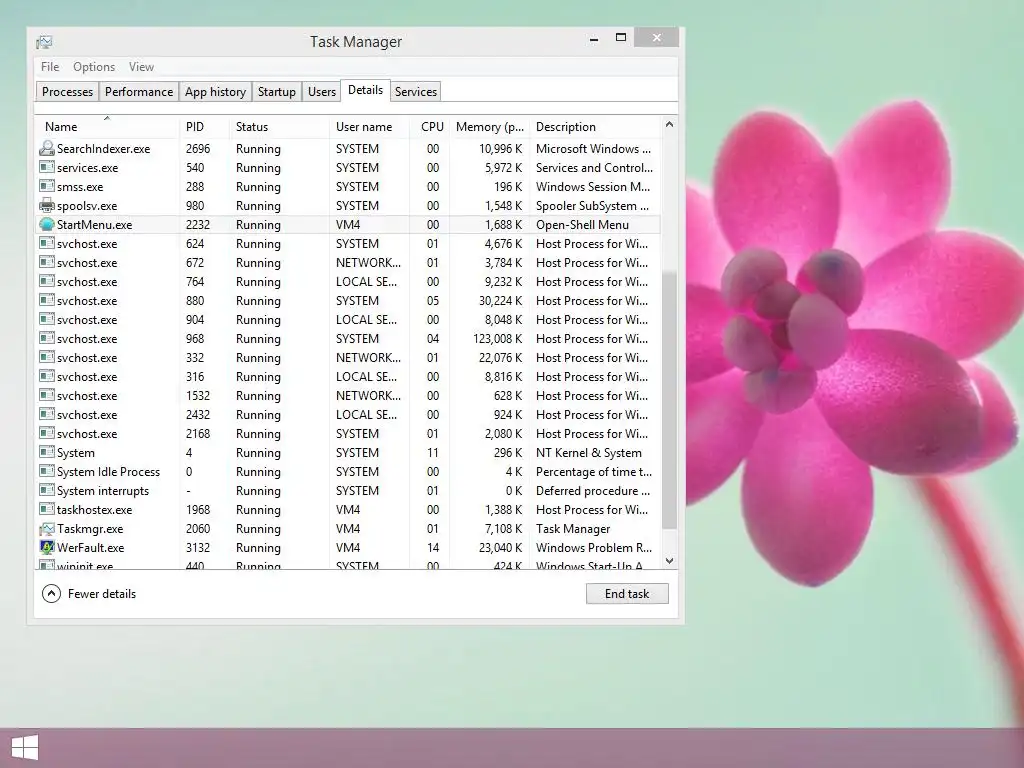Sort by the PID column header

coord(204,126)
